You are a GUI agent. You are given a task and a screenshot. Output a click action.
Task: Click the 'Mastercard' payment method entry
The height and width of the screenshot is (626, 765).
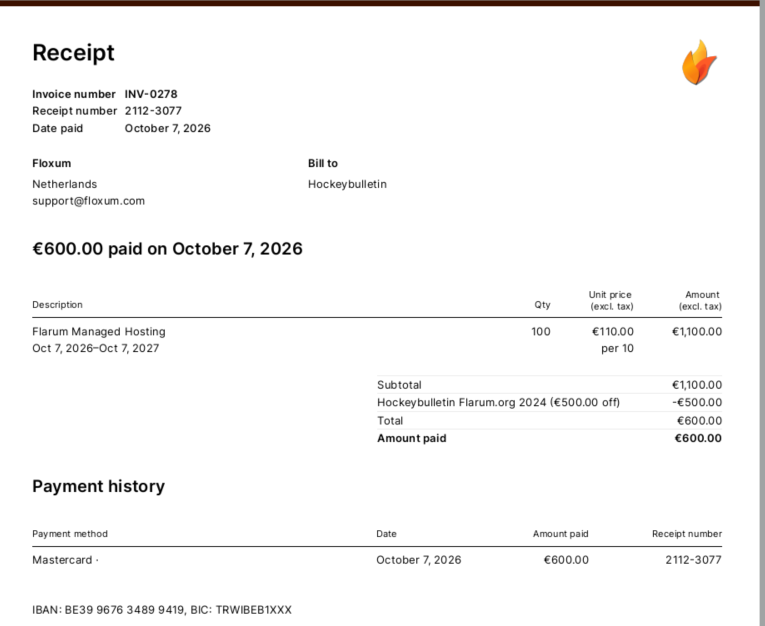coord(65,560)
